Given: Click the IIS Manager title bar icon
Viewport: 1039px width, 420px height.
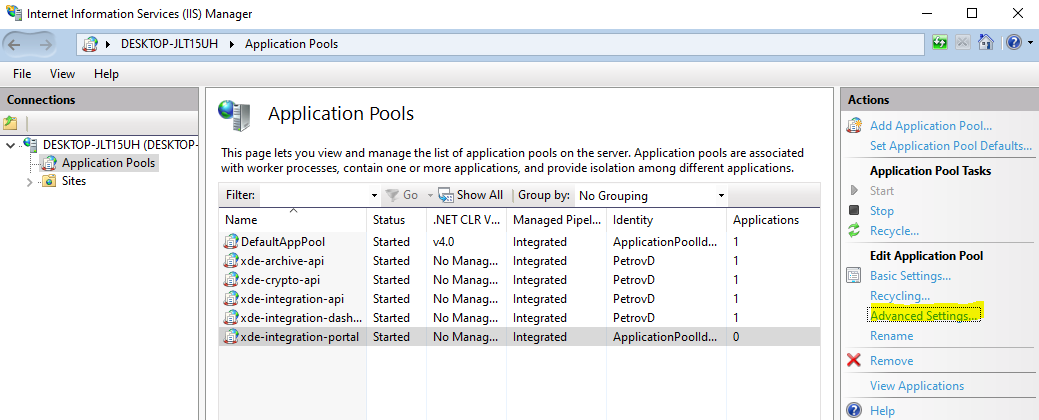Looking at the screenshot, I should pyautogui.click(x=13, y=13).
